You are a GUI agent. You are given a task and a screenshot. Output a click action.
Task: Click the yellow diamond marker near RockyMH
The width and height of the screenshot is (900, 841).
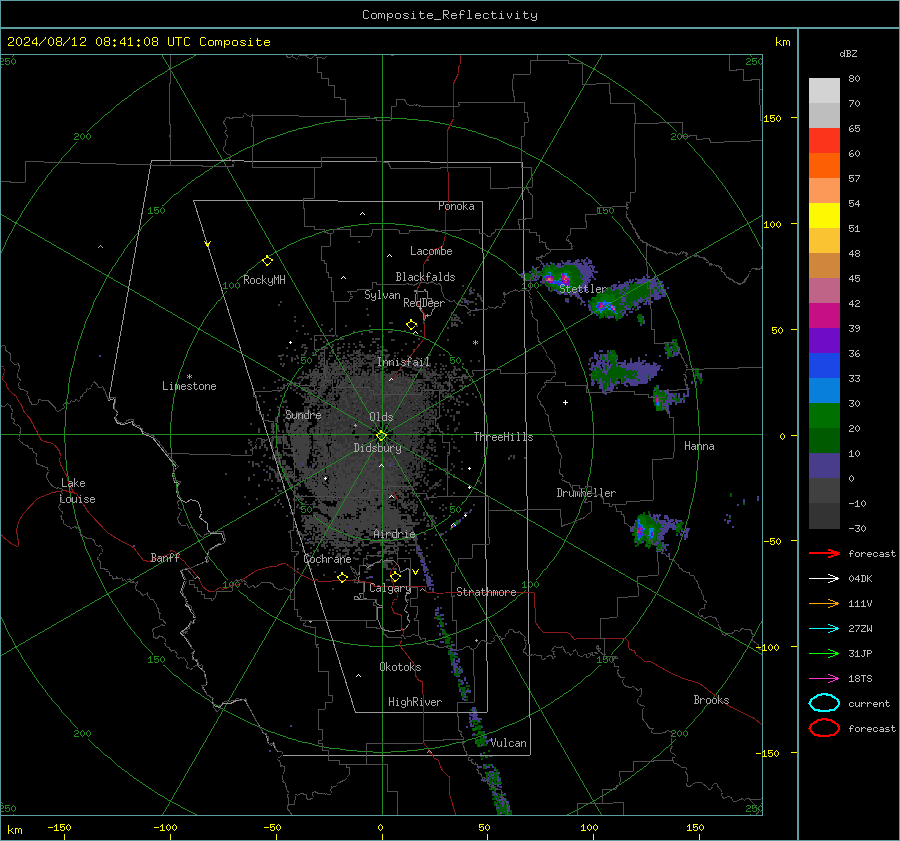tap(267, 261)
